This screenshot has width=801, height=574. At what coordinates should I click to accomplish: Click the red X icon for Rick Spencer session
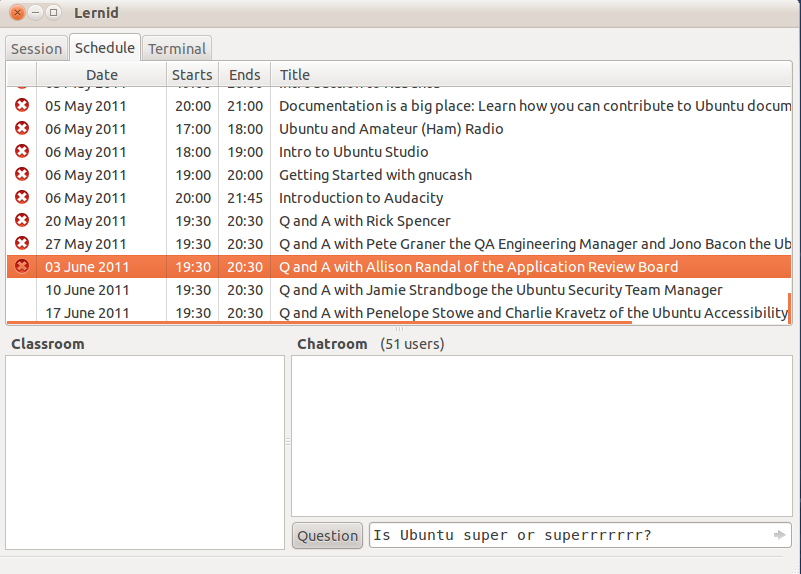(21, 220)
